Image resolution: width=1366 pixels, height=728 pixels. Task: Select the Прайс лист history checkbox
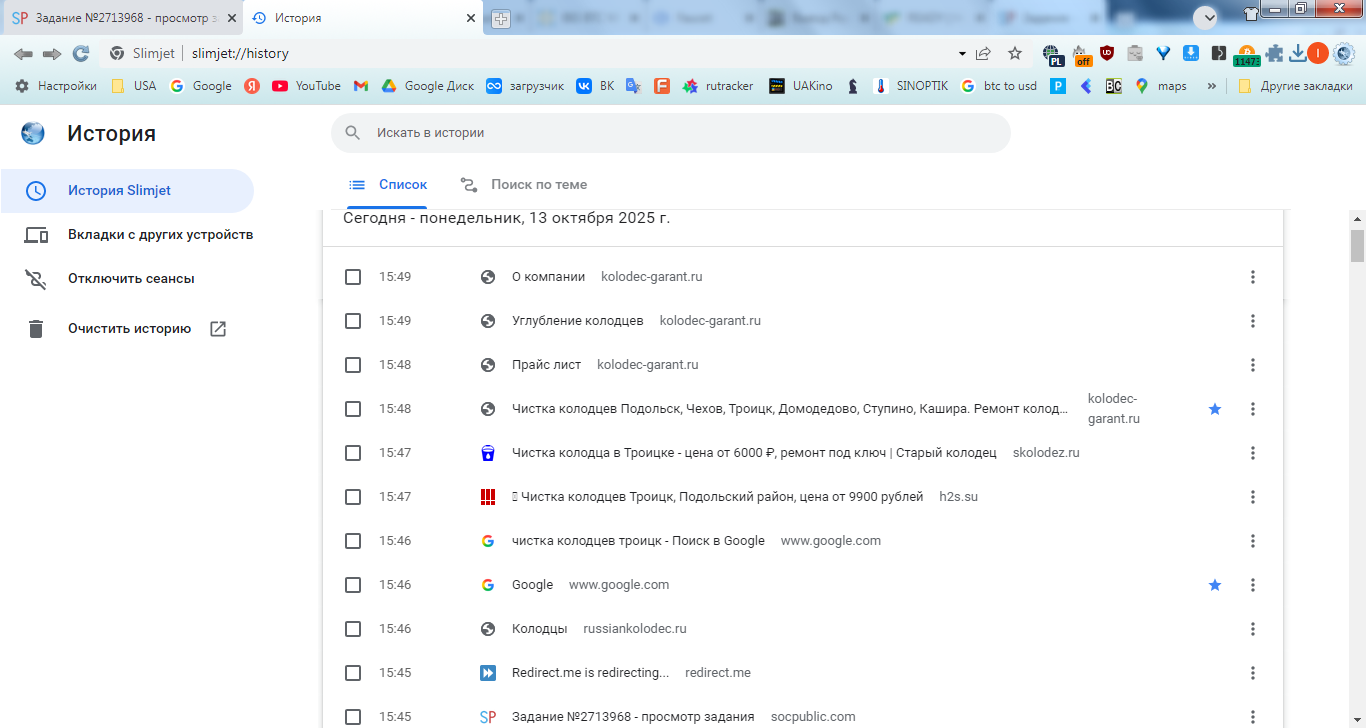click(x=353, y=365)
